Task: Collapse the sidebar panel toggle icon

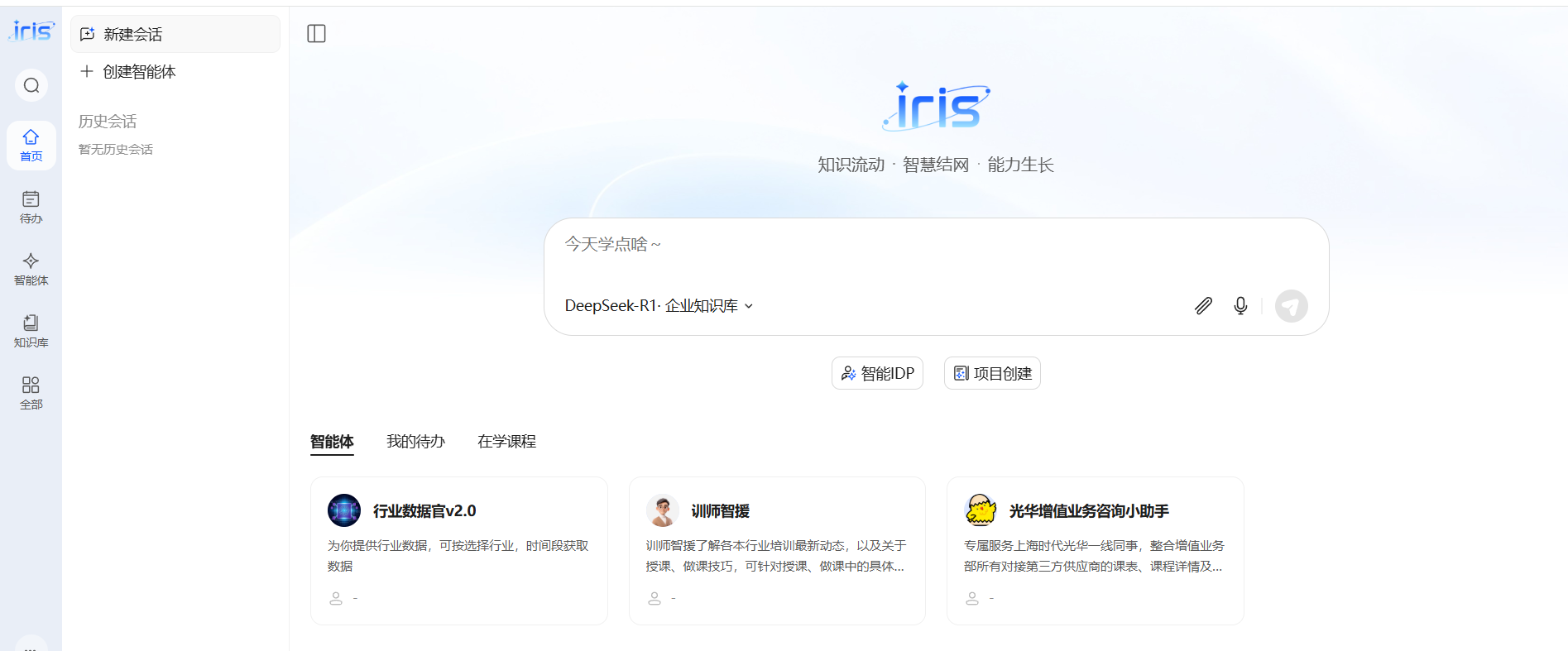Action: [316, 33]
